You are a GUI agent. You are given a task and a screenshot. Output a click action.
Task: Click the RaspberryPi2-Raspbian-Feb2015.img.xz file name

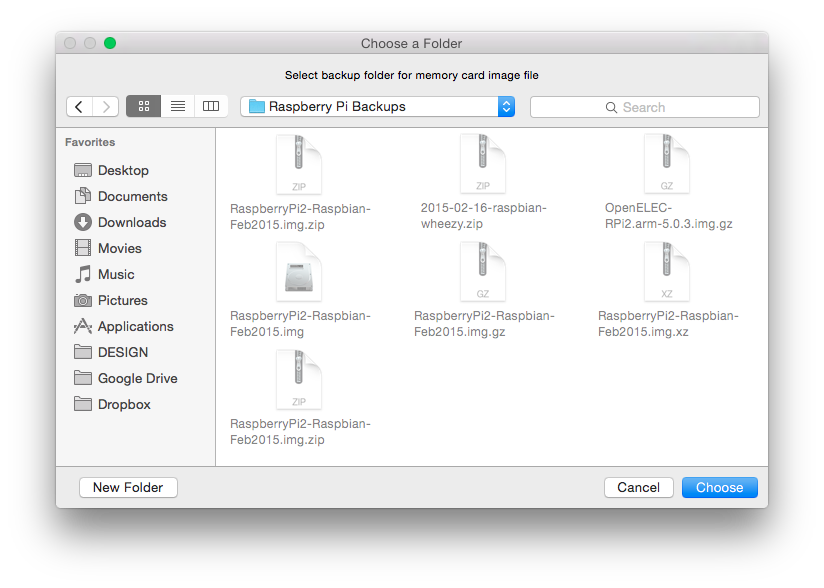click(668, 324)
